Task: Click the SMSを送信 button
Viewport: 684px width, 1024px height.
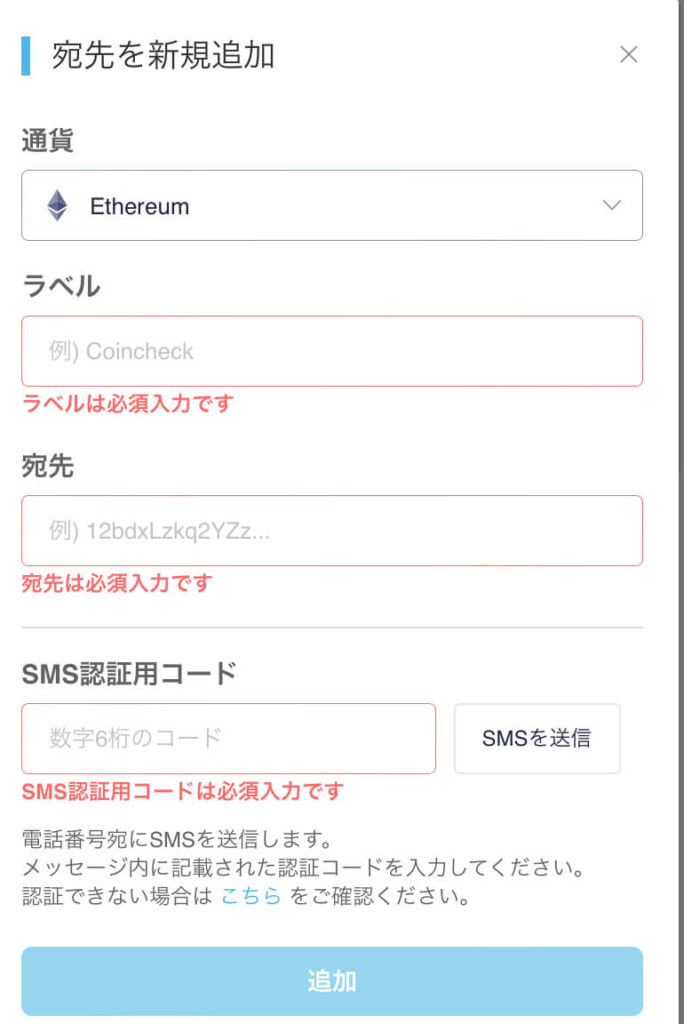Action: 537,738
